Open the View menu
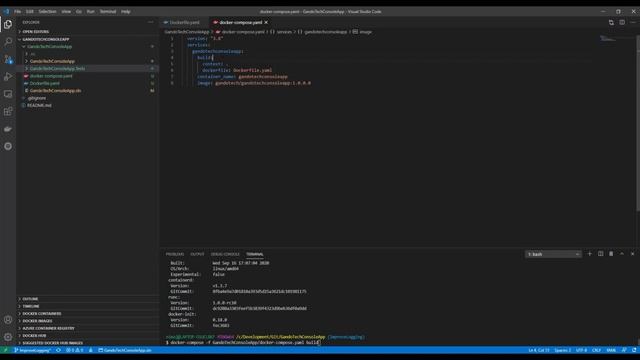Image resolution: width=640 pixels, height=360 pixels. pyautogui.click(x=66, y=11)
